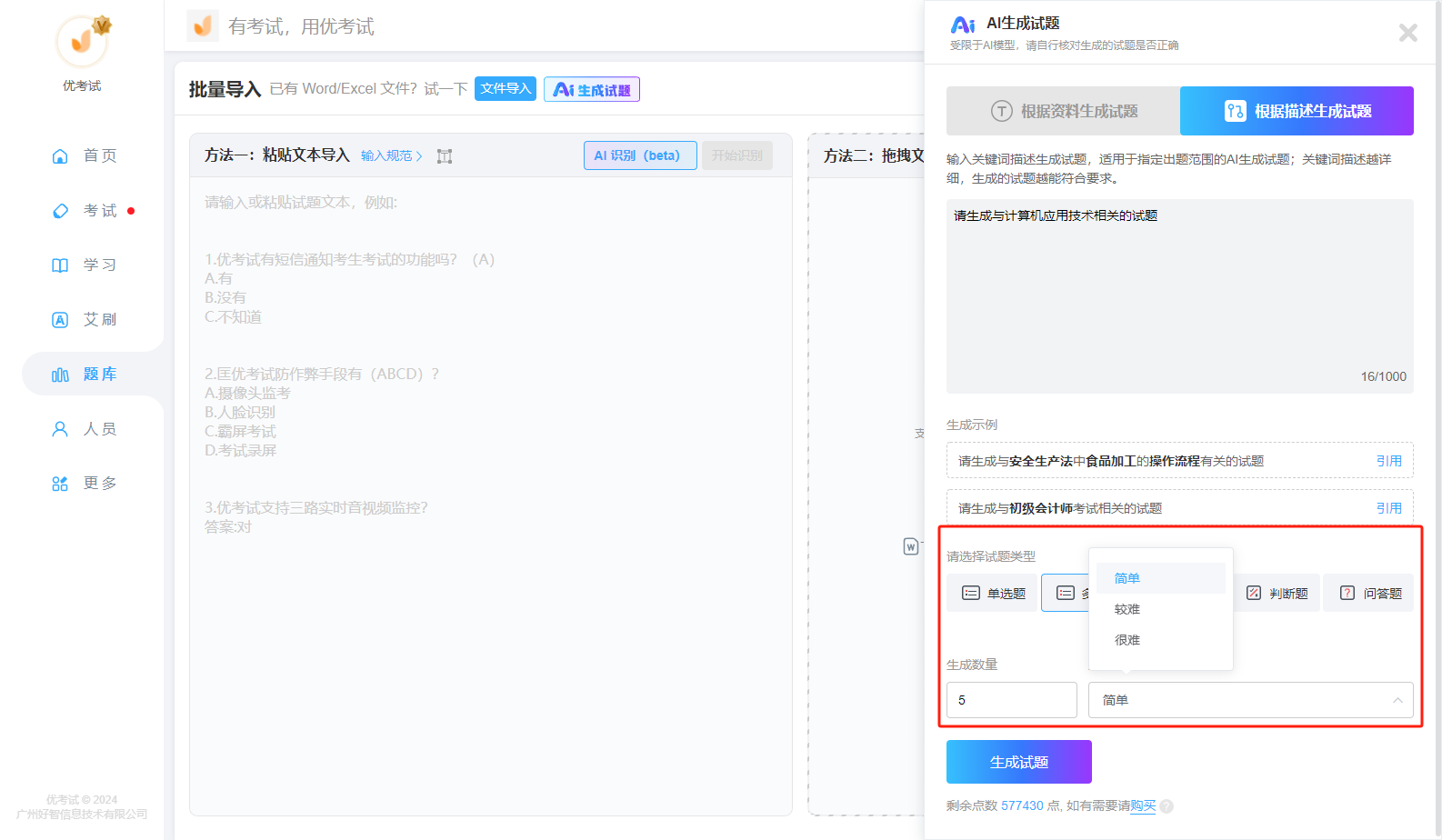Click the fullscreen expand icon near 输入规范

(445, 156)
